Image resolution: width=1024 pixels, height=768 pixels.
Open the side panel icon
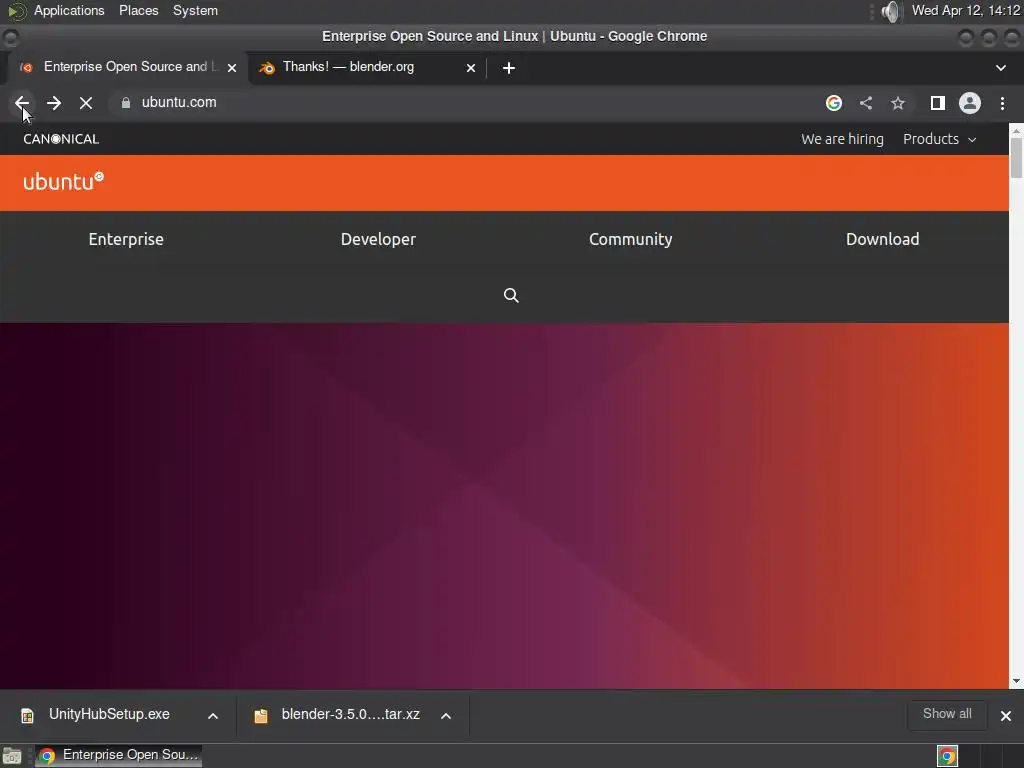(x=938, y=103)
